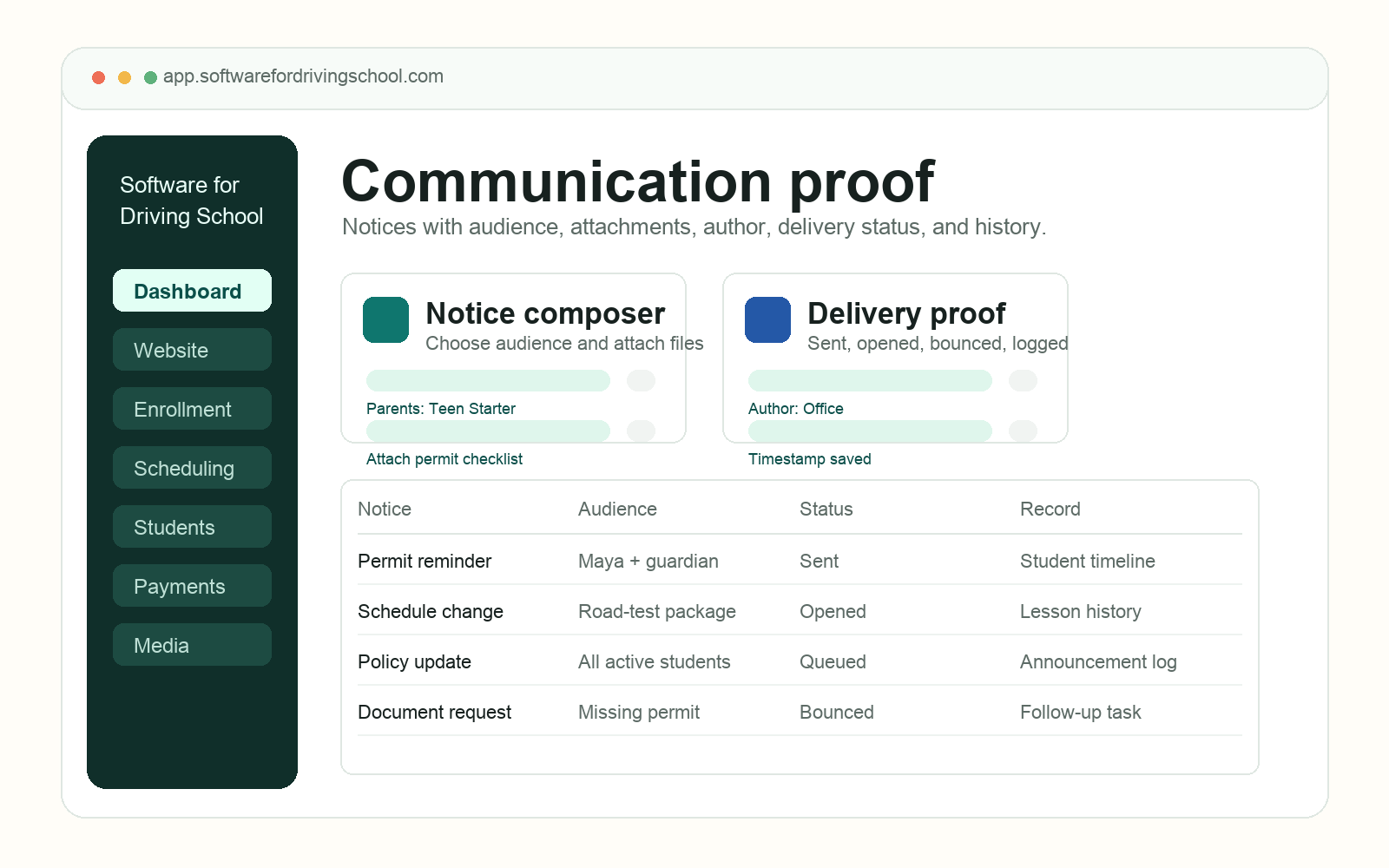Click the Sent status cell
Viewport: 1389px width, 868px height.
[819, 562]
